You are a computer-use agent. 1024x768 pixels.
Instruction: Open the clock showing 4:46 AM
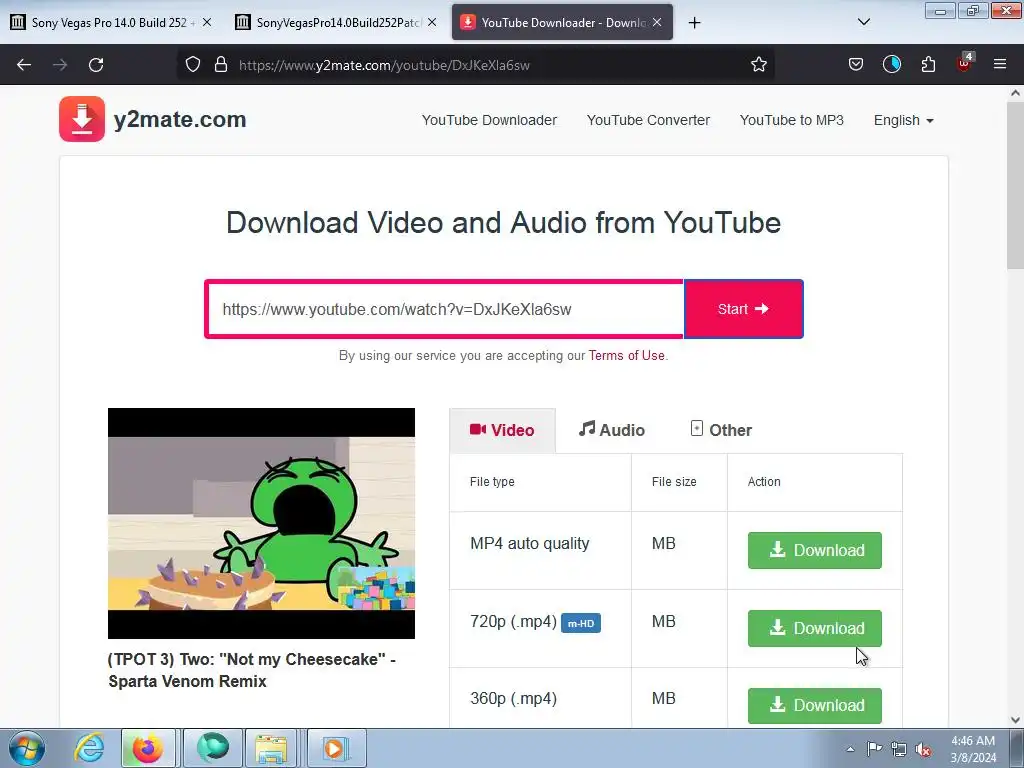click(973, 749)
